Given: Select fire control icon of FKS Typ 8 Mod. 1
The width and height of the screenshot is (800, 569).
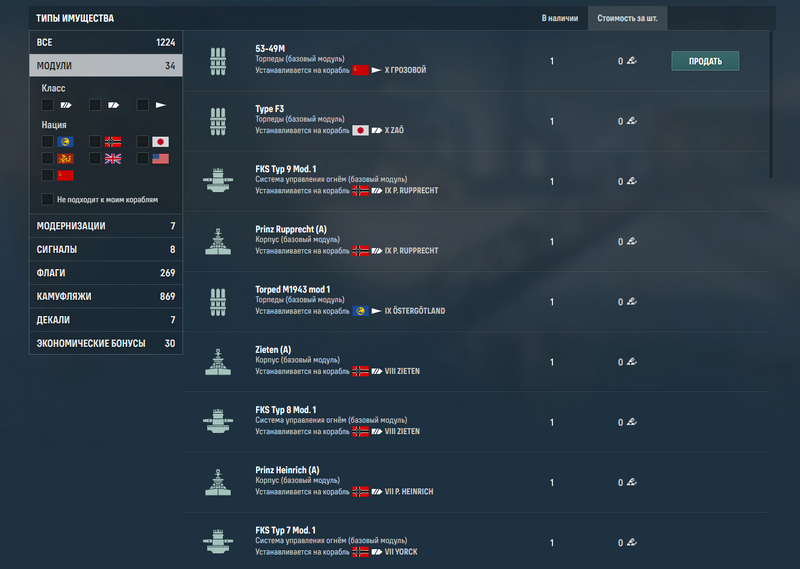Looking at the screenshot, I should tap(218, 422).
